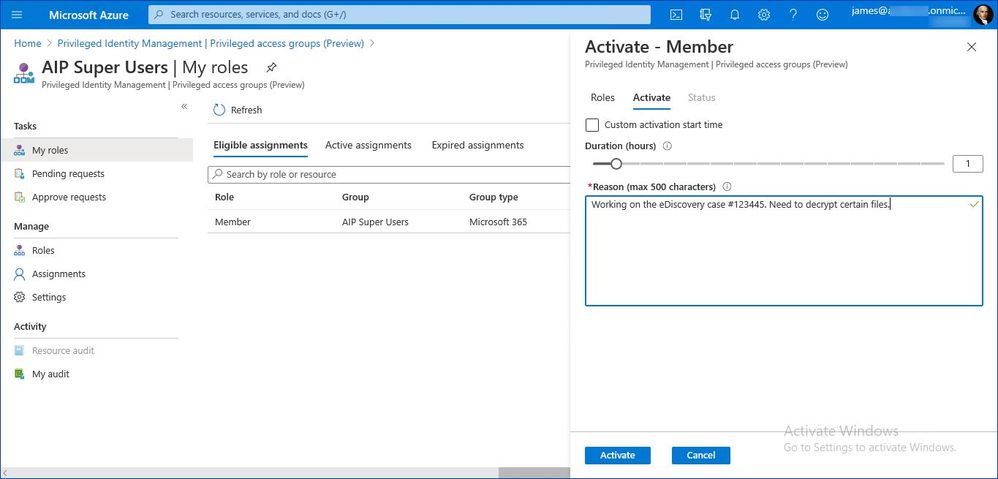The image size is (998, 479).
Task: Click the Duration hours slider handle
Action: (615, 163)
